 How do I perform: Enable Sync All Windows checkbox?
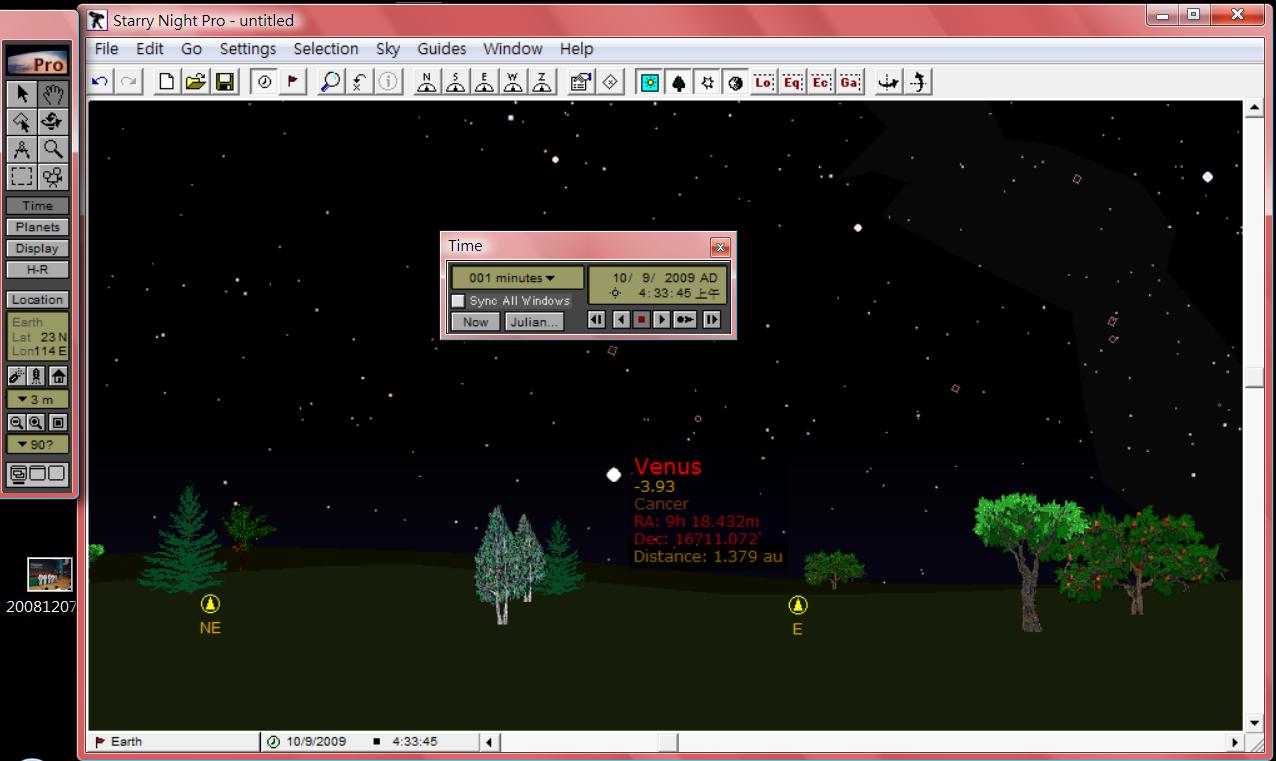tap(458, 300)
